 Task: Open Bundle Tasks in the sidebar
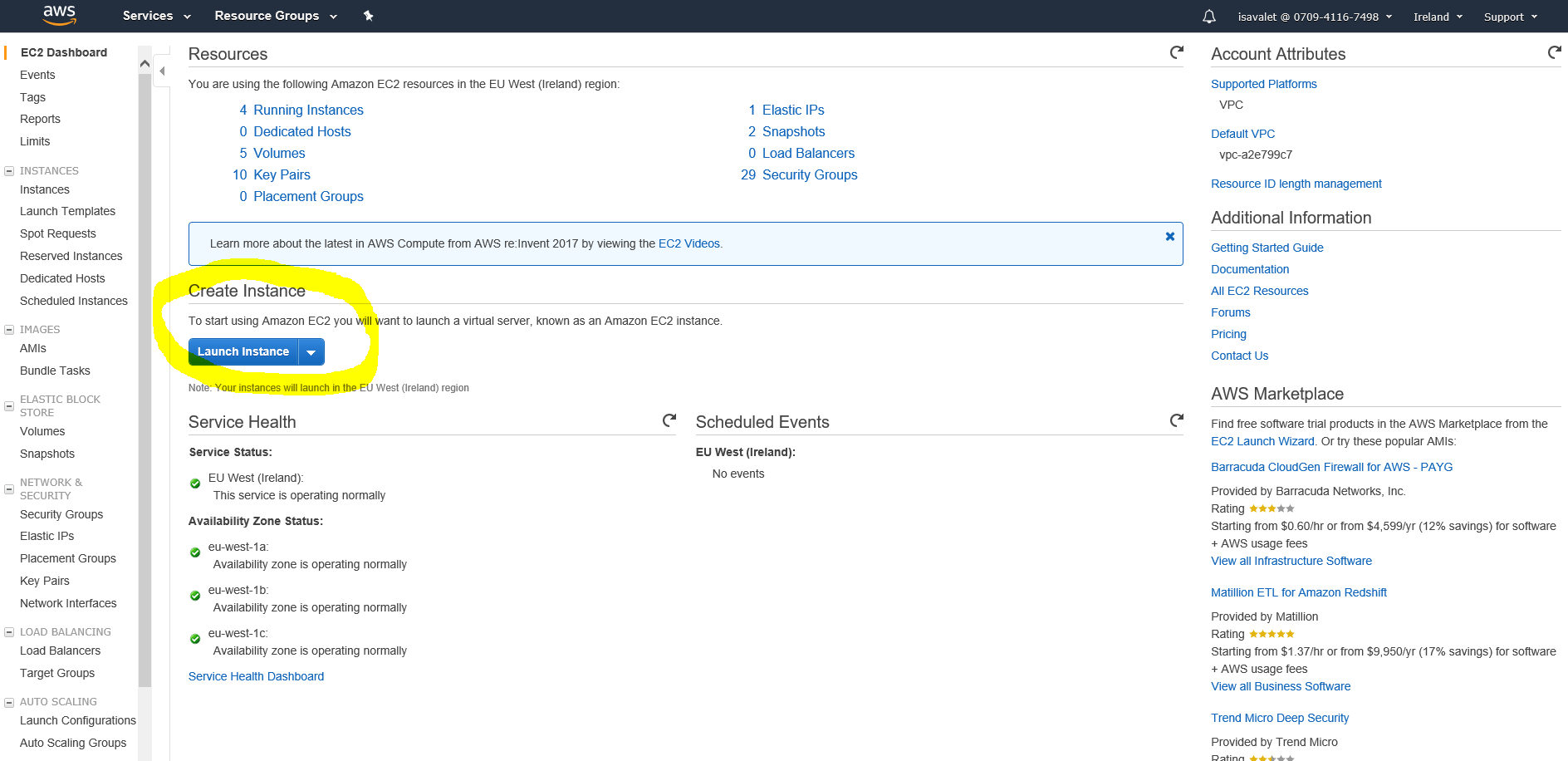(55, 371)
